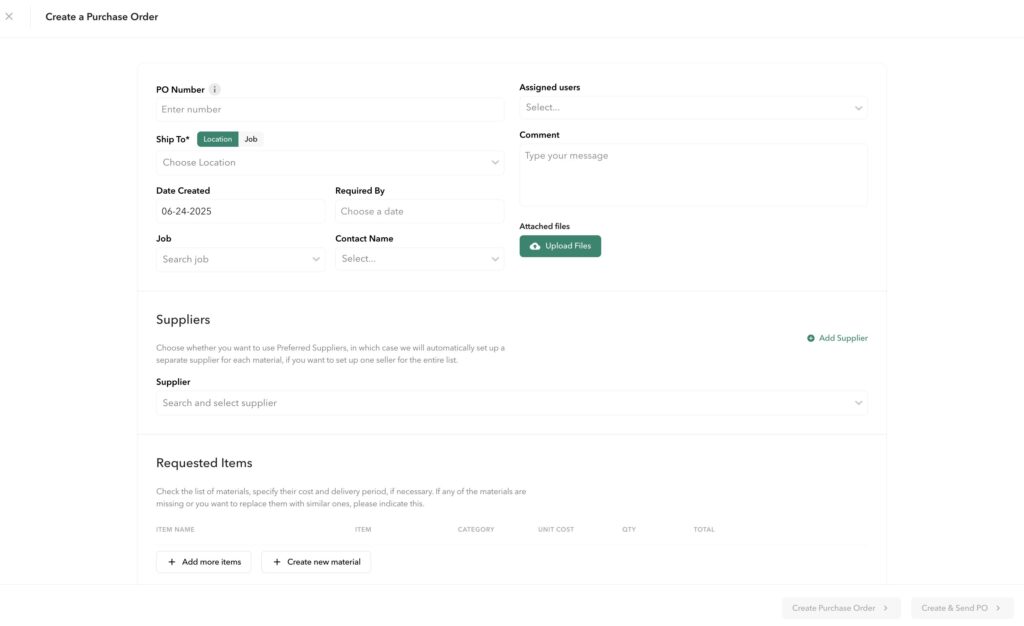The image size is (1024, 626).
Task: Click the PO Number info icon
Action: coord(214,89)
